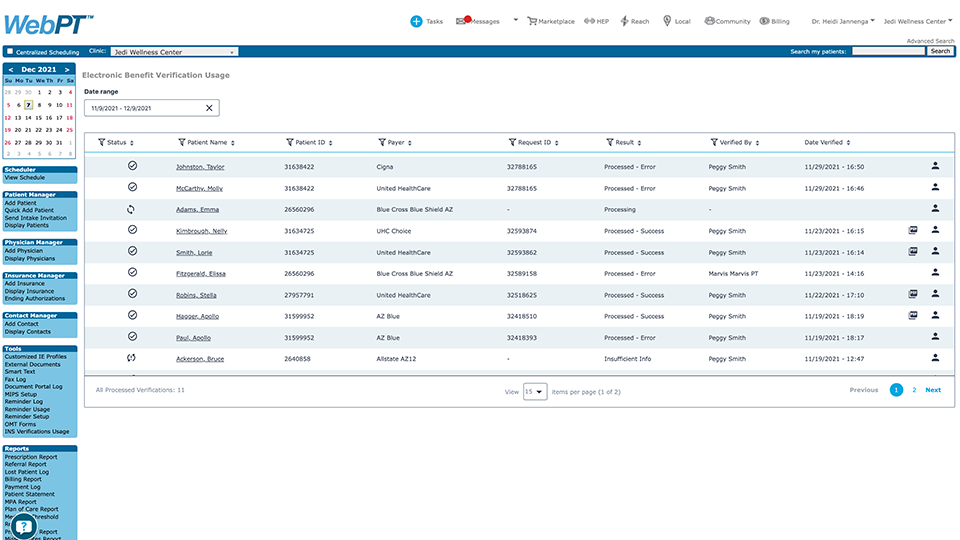Filter by the Payer column

tap(383, 143)
